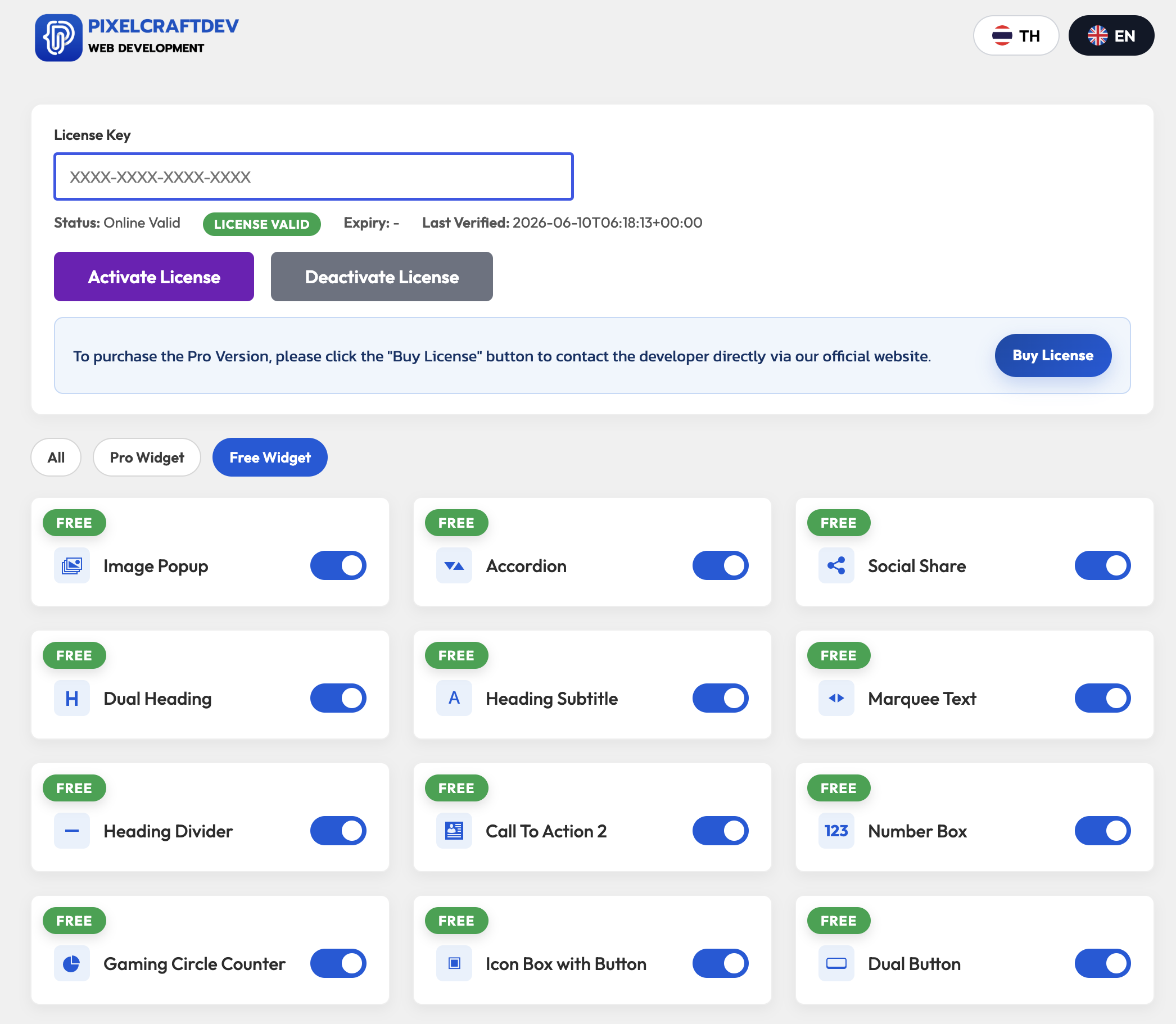The image size is (1176, 1024).
Task: Turn off the Accordion toggle
Action: point(721,566)
